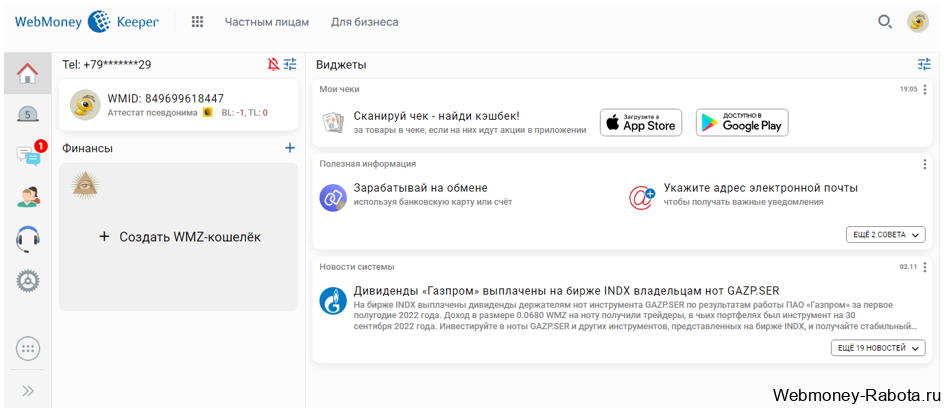The width and height of the screenshot is (950, 413).
Task: Open the home icon in sidebar
Action: (x=27, y=73)
